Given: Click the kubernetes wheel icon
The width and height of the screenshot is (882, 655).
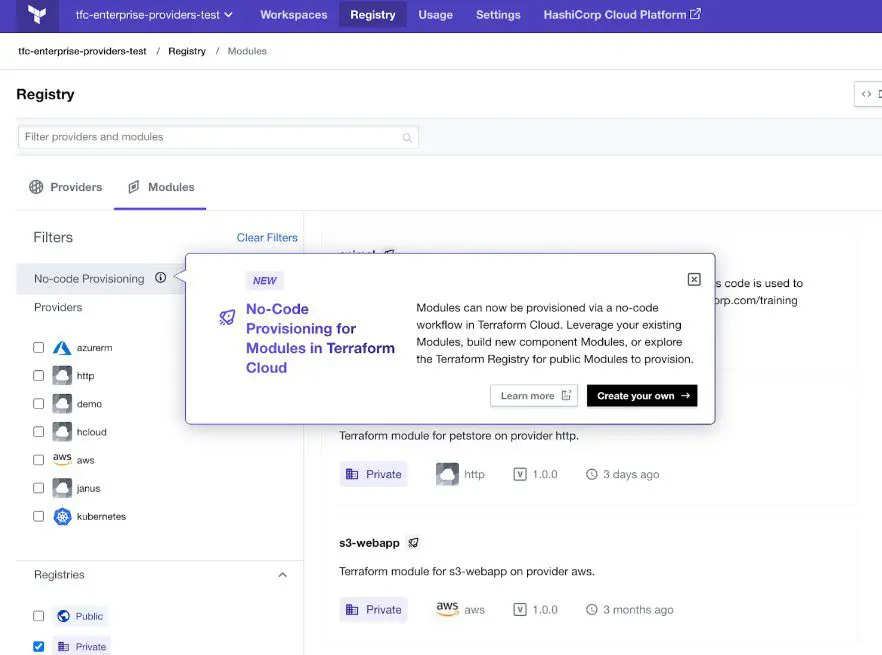Looking at the screenshot, I should coord(62,517).
